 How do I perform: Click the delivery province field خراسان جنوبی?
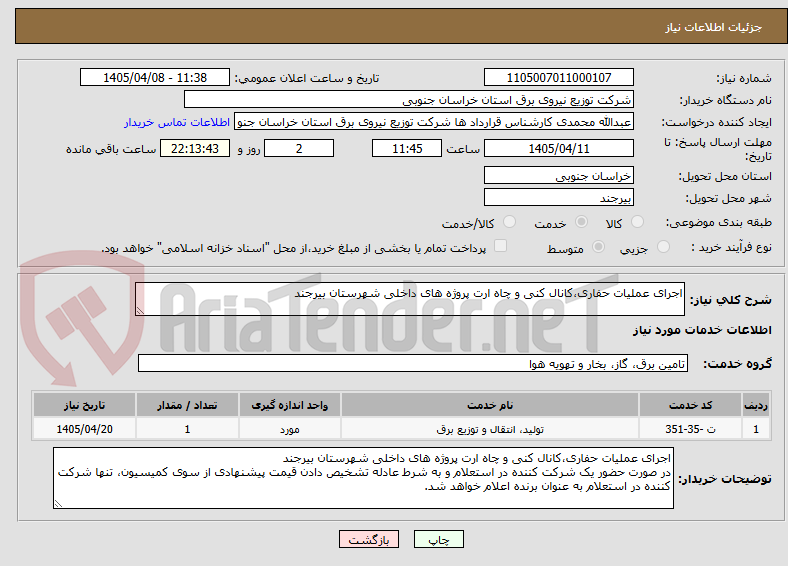[x=558, y=175]
